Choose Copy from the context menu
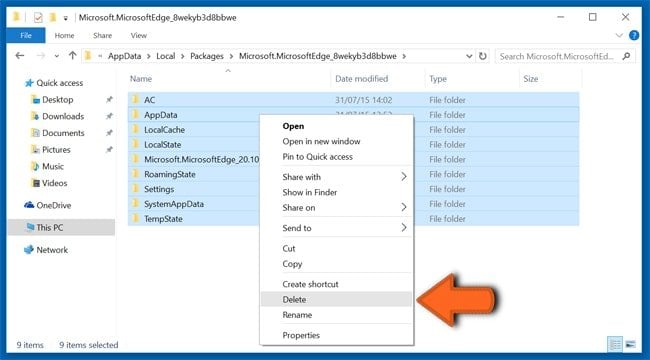Image resolution: width=650 pixels, height=360 pixels. tap(337, 264)
